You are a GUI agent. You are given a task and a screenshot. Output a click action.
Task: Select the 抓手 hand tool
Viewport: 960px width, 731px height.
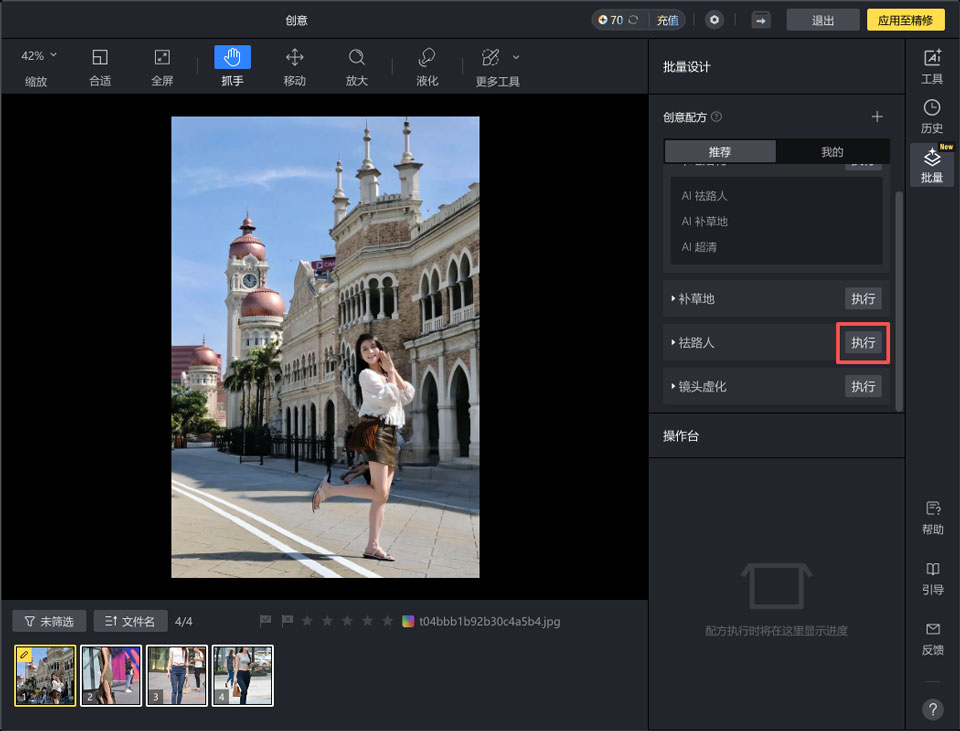[x=231, y=63]
